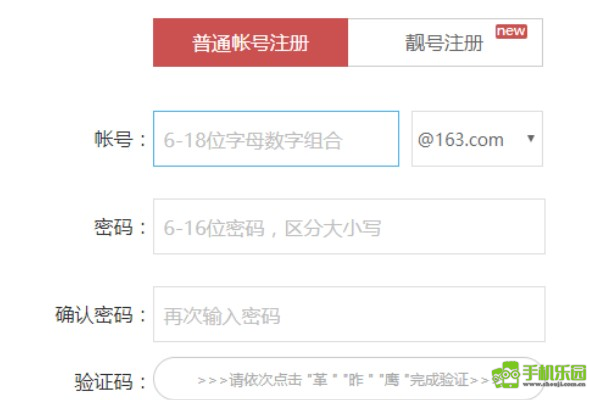The width and height of the screenshot is (600, 400).
Task: Click the "昨" character in the captcha prompt
Action: [355, 380]
